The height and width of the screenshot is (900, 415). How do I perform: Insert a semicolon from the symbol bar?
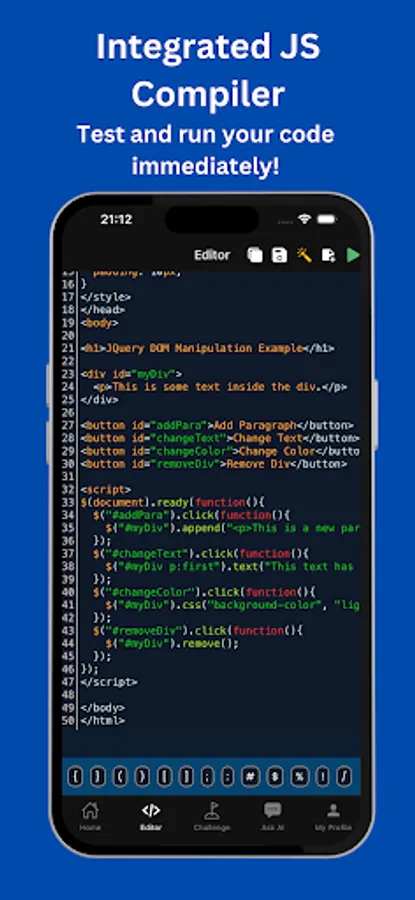[x=208, y=777]
